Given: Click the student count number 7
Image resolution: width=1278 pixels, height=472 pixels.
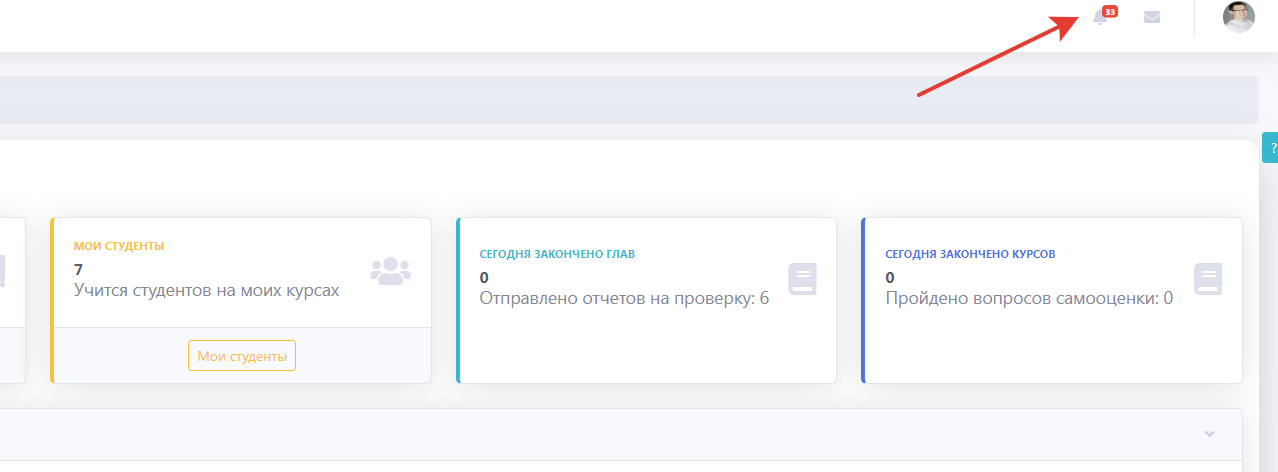Looking at the screenshot, I should pos(79,269).
